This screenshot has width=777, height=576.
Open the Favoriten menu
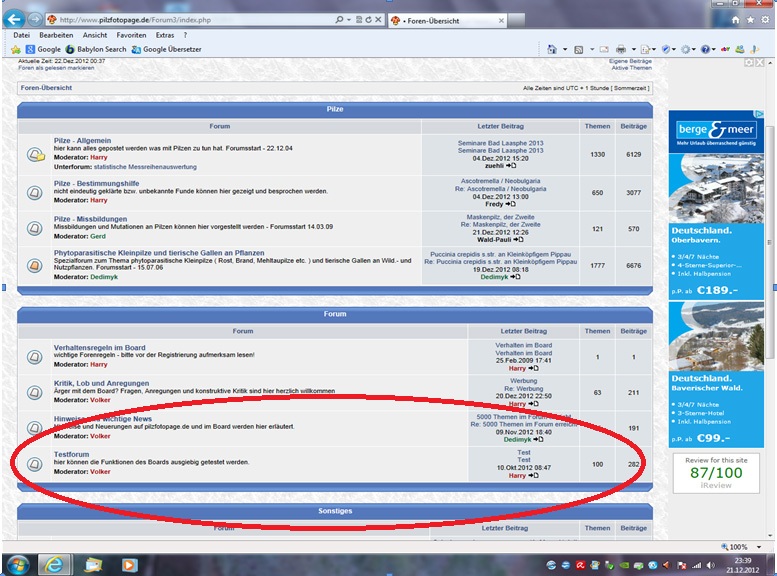click(129, 35)
